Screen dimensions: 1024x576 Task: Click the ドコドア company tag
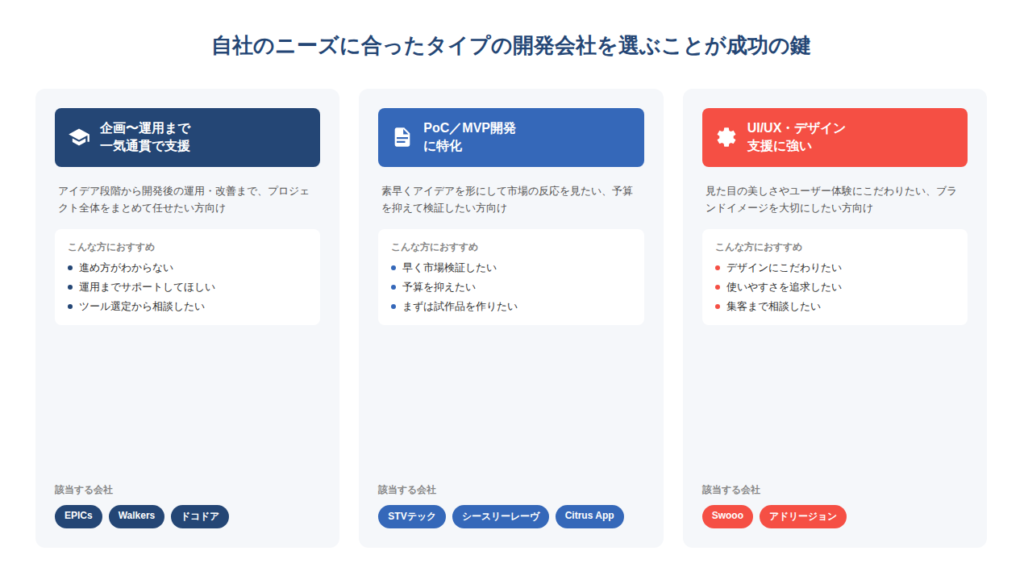tap(200, 516)
